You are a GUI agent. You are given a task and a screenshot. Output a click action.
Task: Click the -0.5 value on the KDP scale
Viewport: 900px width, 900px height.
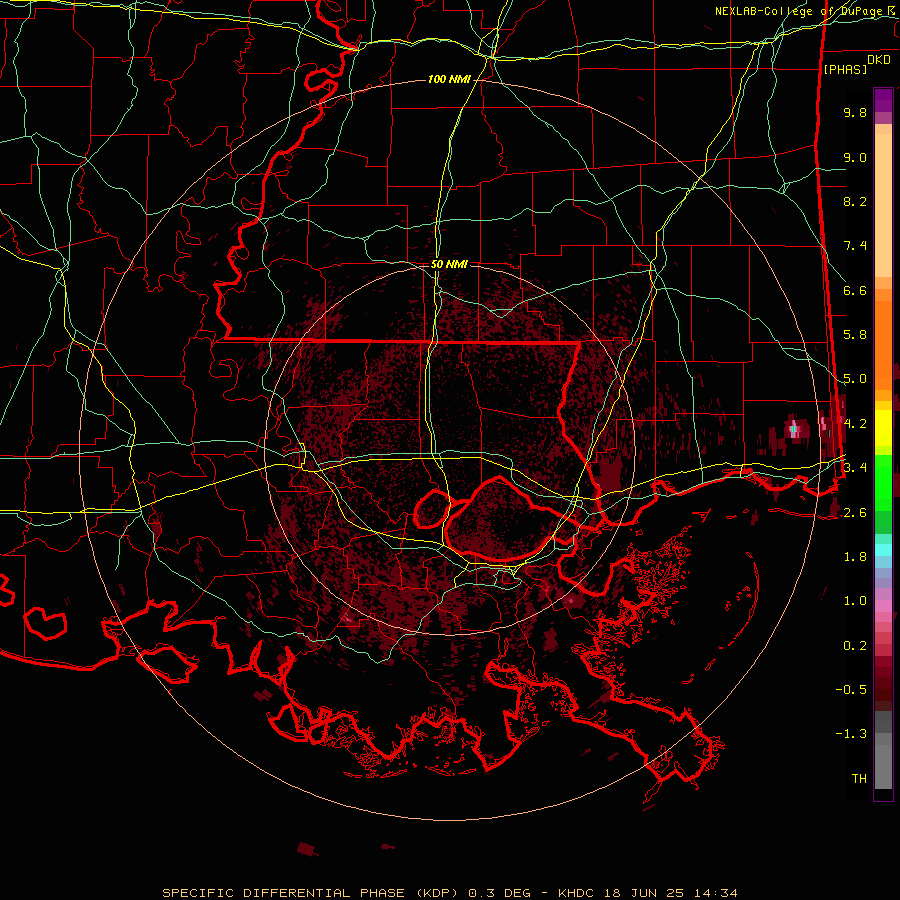point(851,690)
